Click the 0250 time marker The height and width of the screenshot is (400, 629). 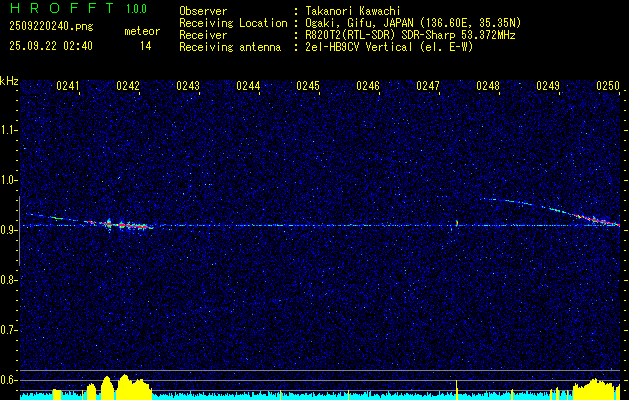pos(608,86)
